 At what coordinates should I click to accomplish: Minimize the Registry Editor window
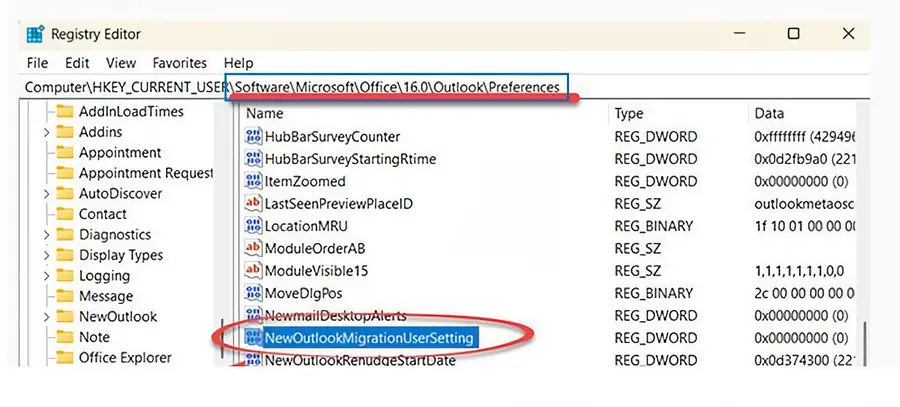click(x=739, y=34)
